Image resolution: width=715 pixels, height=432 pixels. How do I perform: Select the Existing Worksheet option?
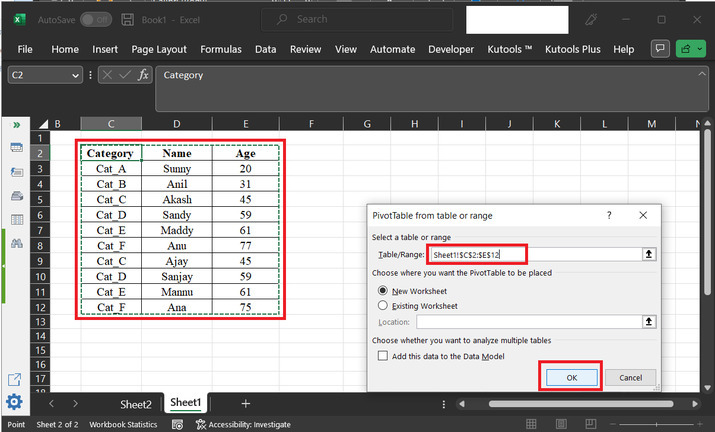[382, 305]
